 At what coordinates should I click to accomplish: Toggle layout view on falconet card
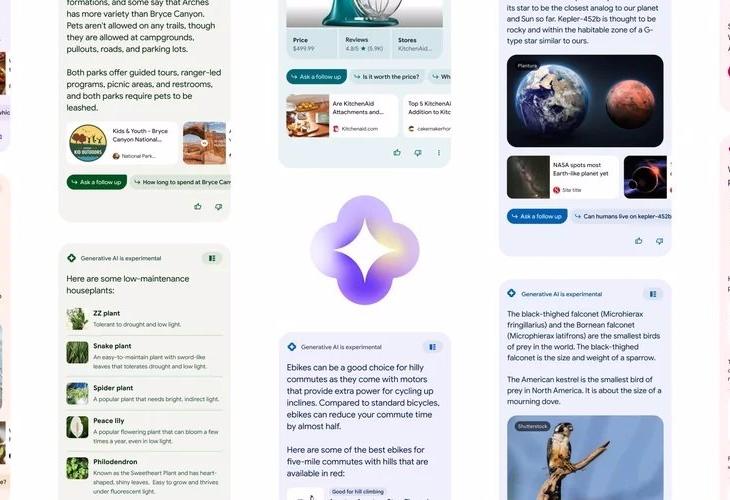click(653, 294)
